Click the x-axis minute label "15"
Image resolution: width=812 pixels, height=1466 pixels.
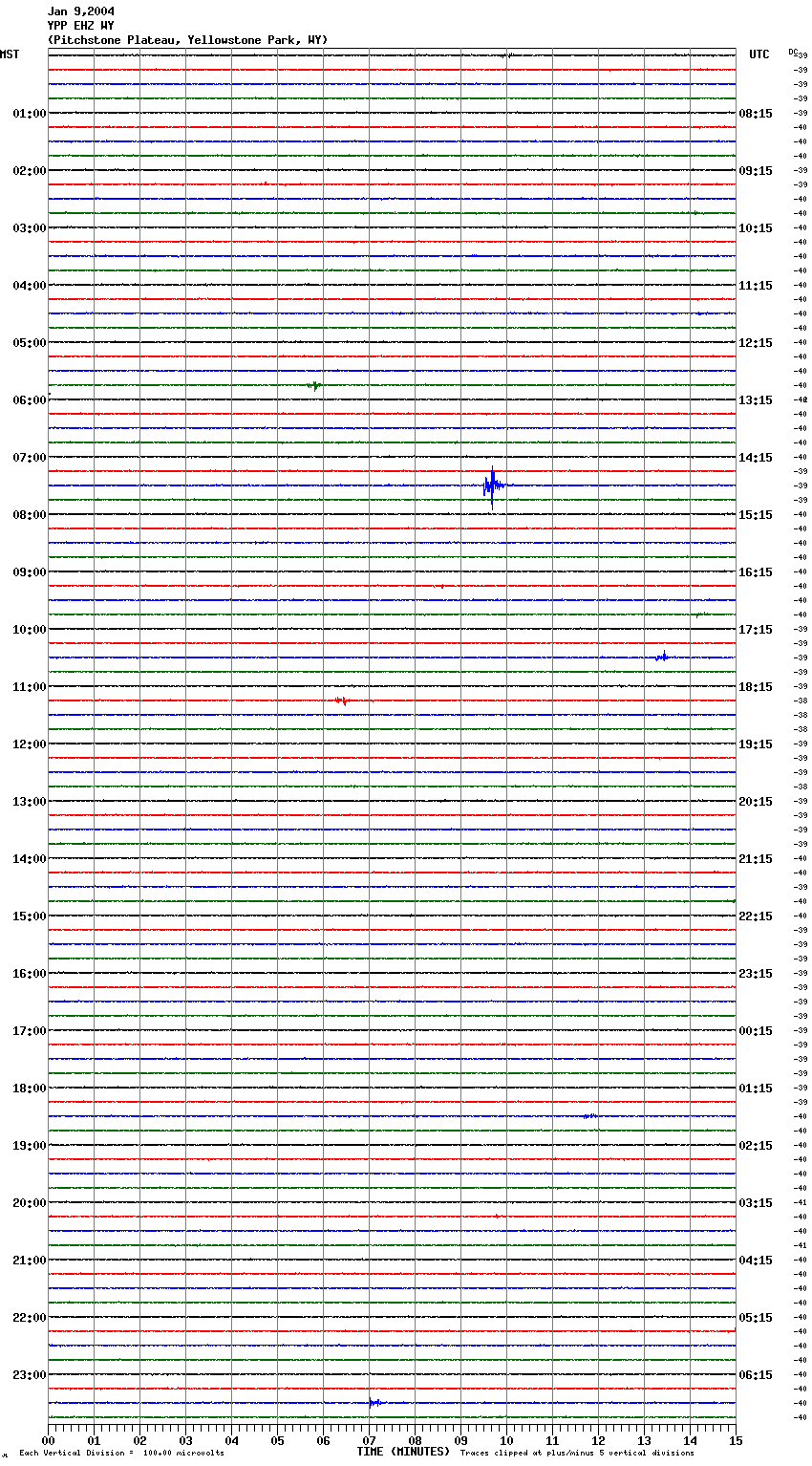click(x=736, y=1440)
